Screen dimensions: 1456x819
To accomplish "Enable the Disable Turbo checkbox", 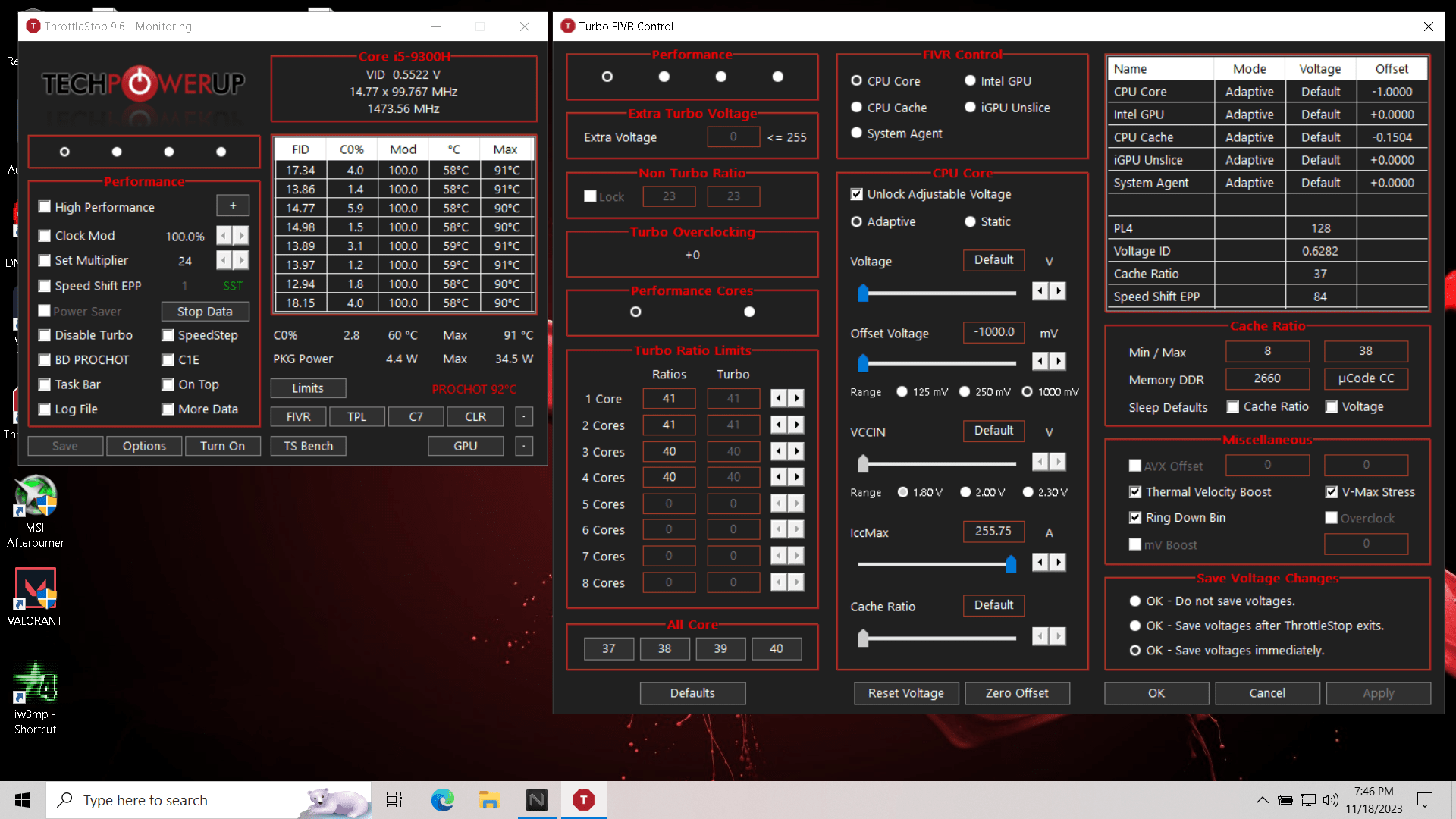I will pos(45,335).
